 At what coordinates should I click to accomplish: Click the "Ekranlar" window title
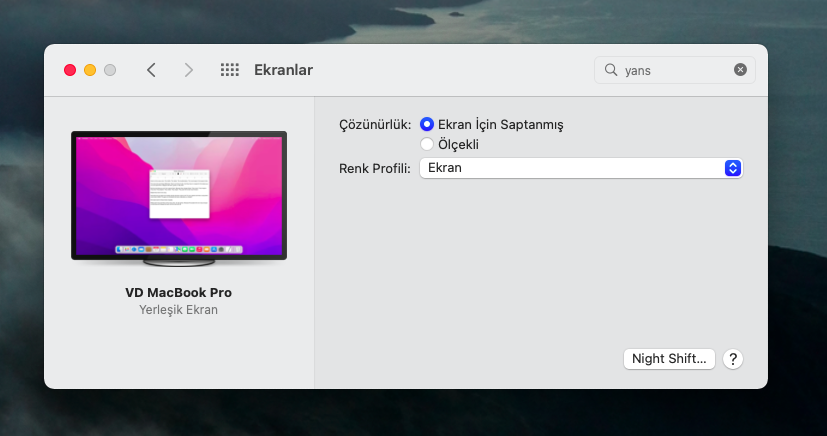coord(284,70)
